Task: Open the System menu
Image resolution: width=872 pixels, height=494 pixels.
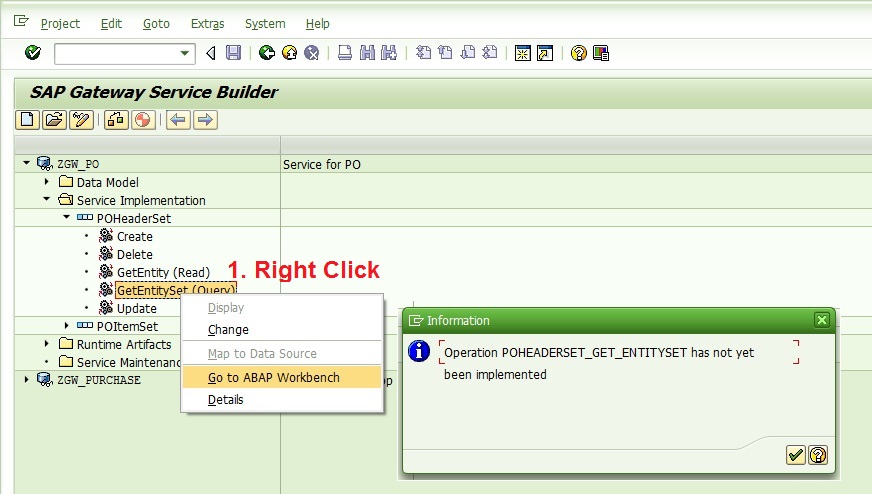Action: coord(265,23)
